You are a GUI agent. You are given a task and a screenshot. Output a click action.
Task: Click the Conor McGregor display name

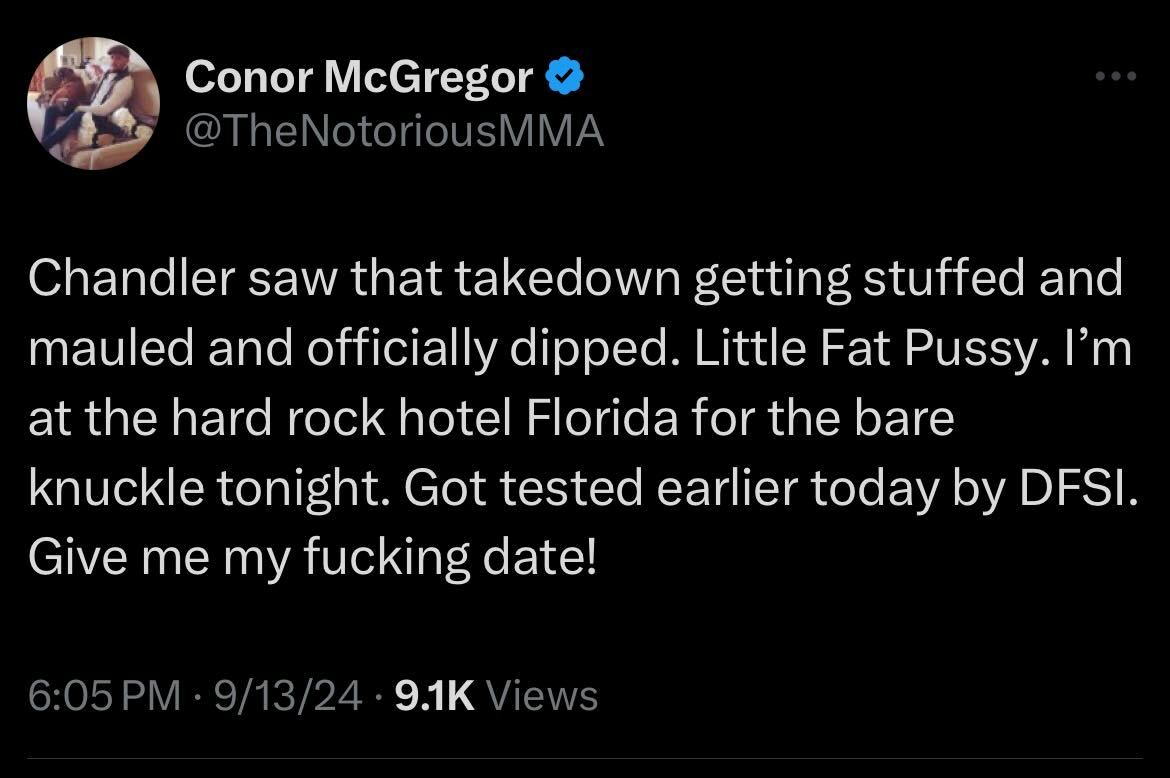[x=360, y=76]
